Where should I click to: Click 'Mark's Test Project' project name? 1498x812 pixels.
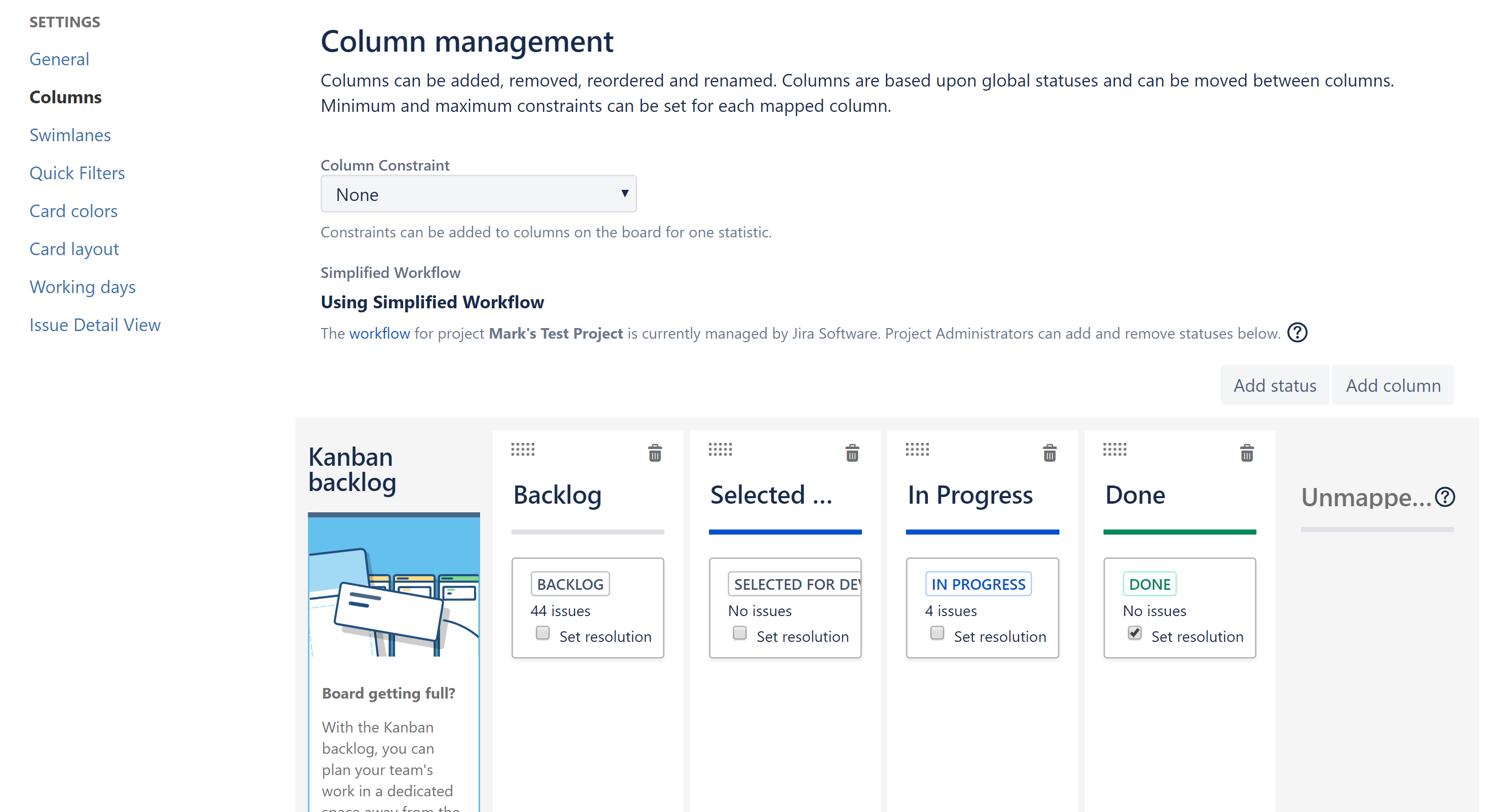click(x=556, y=334)
